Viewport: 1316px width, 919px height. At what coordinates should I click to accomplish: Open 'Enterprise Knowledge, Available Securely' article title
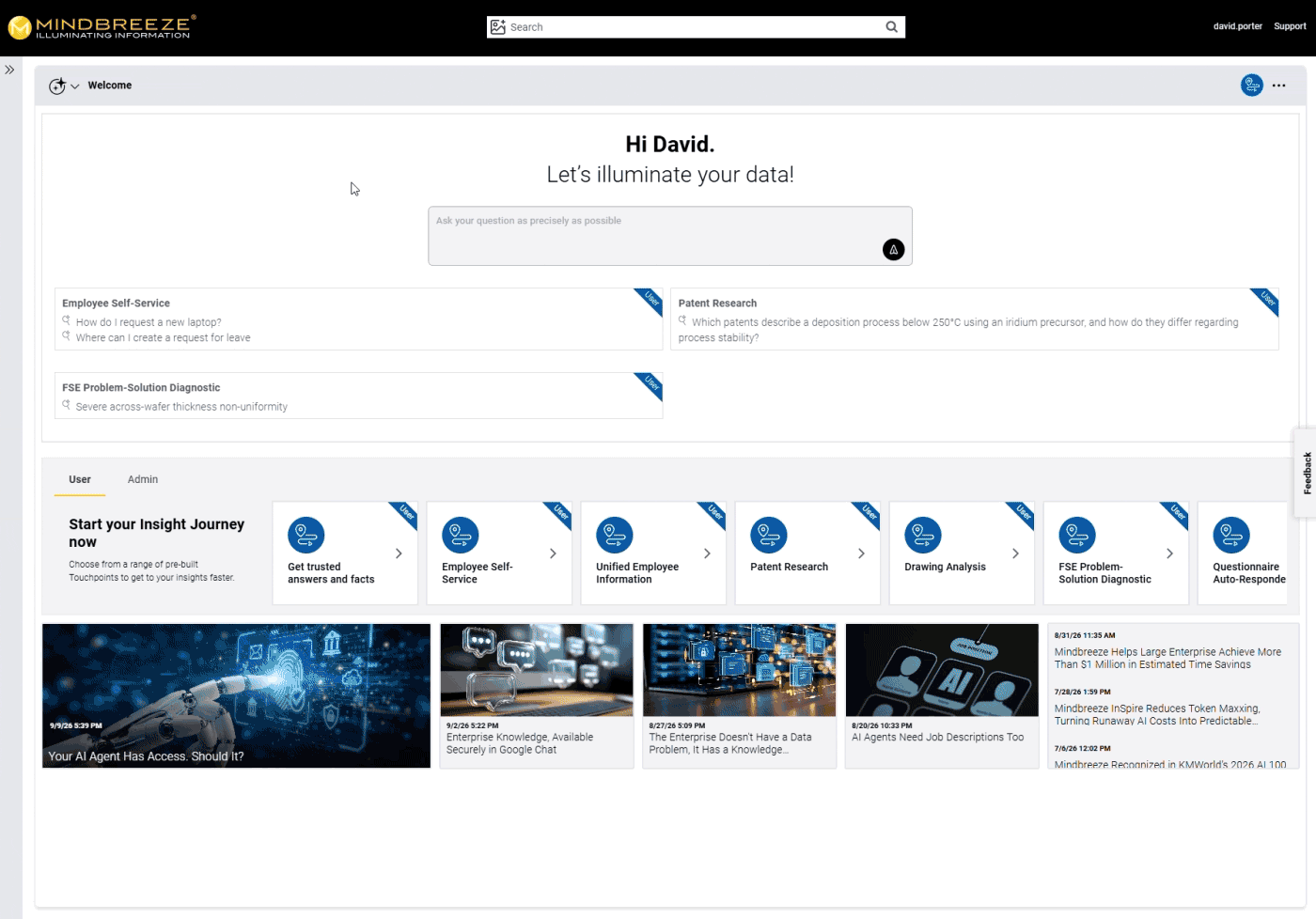[x=520, y=744]
